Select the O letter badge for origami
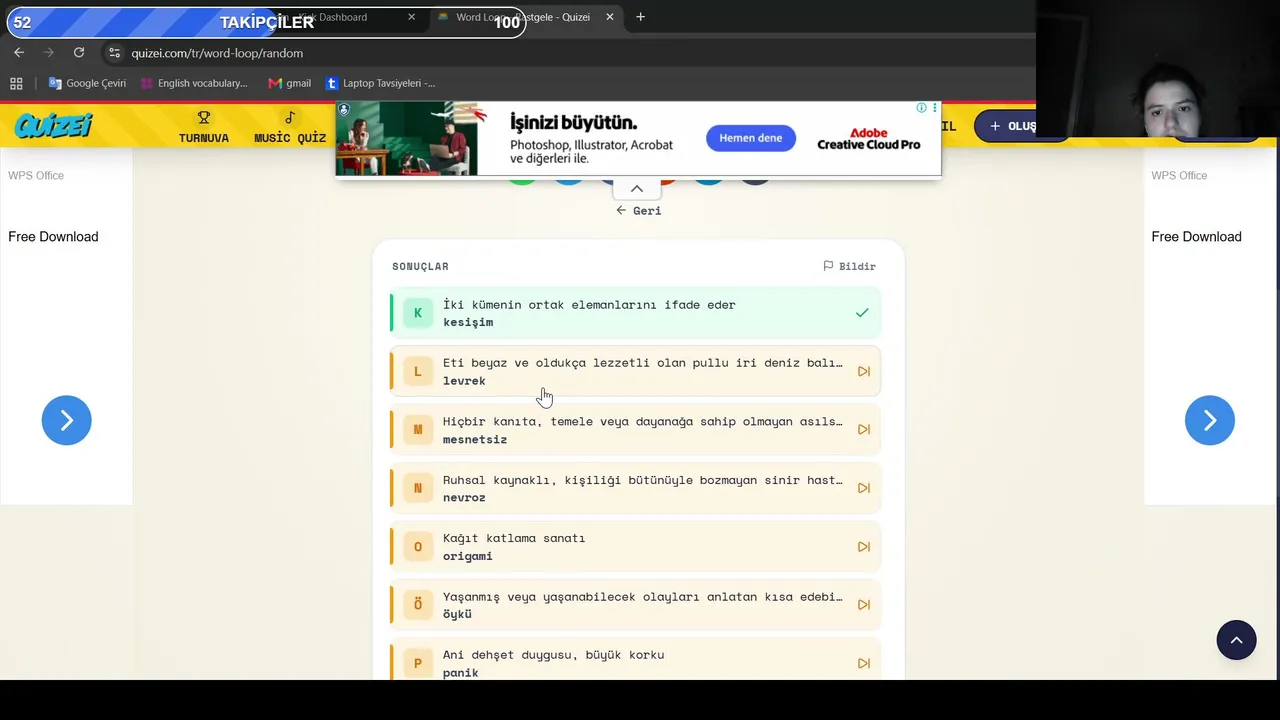 (418, 547)
